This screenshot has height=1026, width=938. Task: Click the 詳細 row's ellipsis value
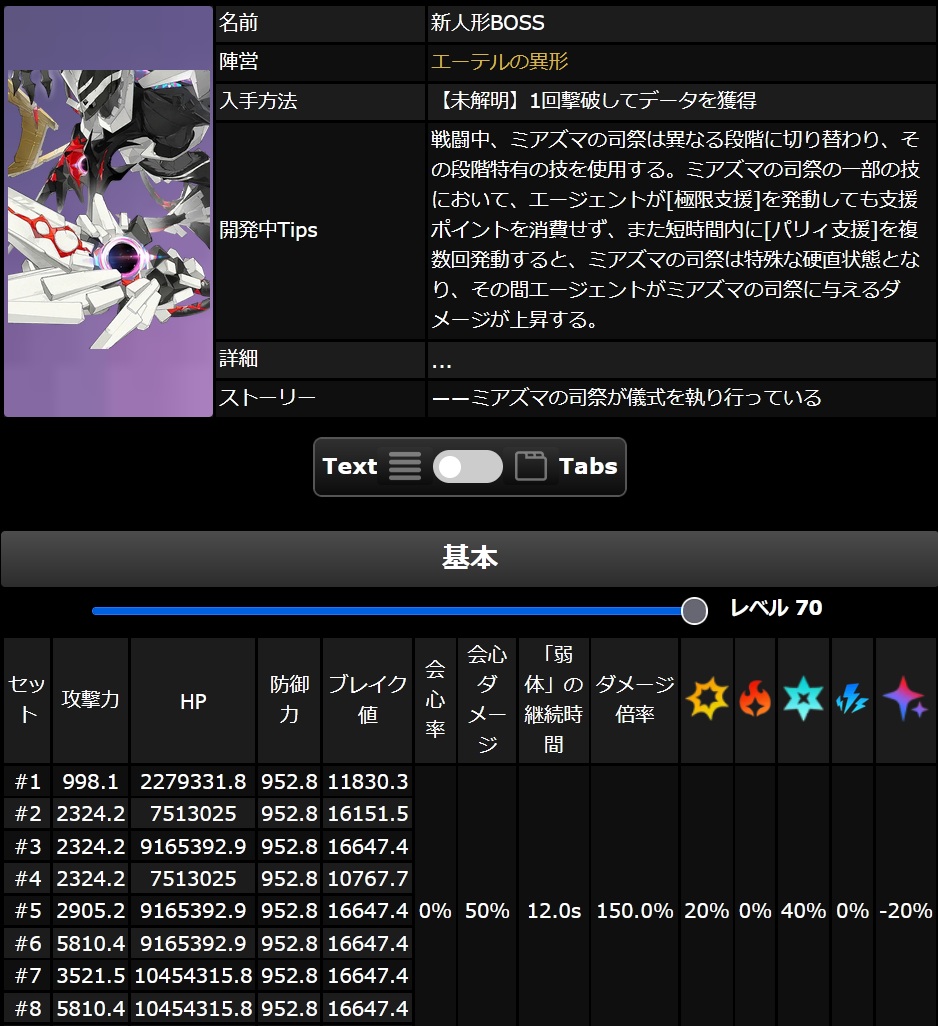tap(442, 362)
